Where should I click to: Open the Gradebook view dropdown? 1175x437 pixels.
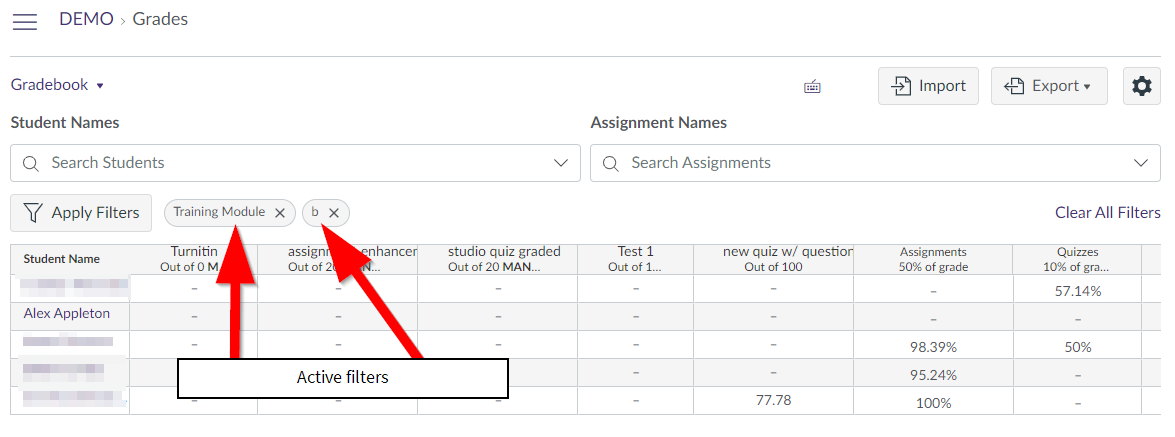point(57,85)
